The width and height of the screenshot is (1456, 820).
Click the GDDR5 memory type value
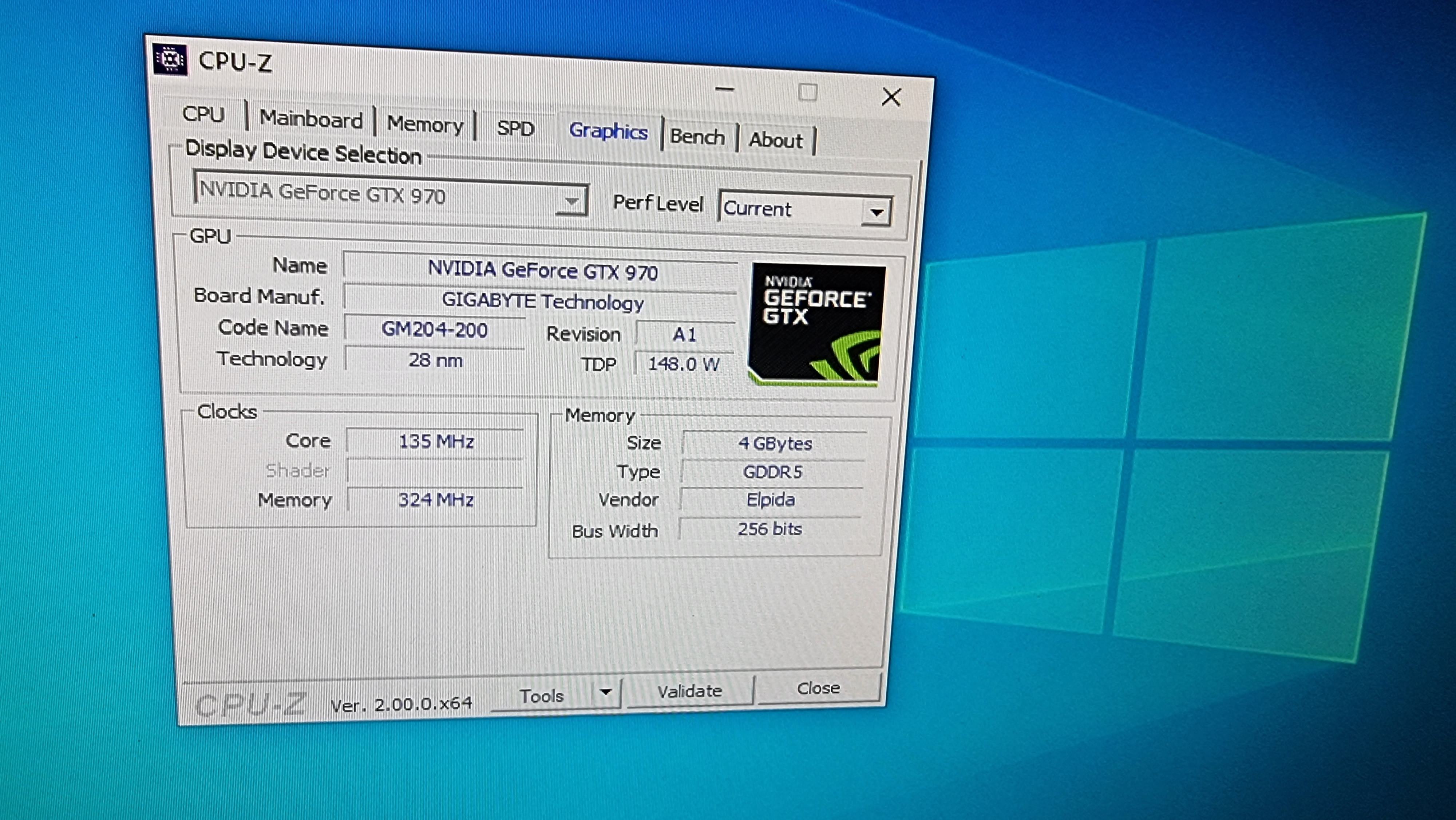click(x=772, y=472)
